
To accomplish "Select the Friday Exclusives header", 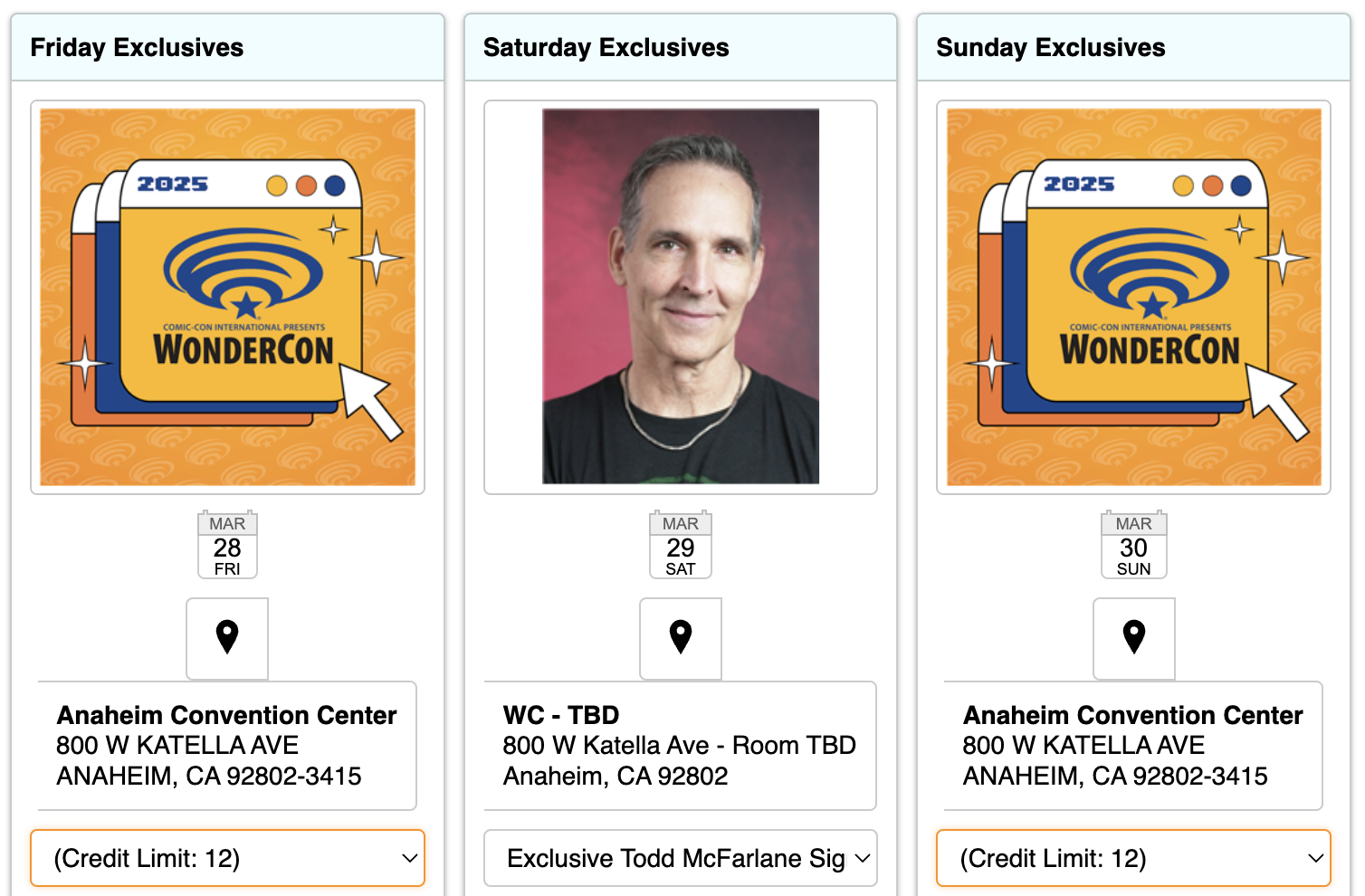I will click(138, 47).
